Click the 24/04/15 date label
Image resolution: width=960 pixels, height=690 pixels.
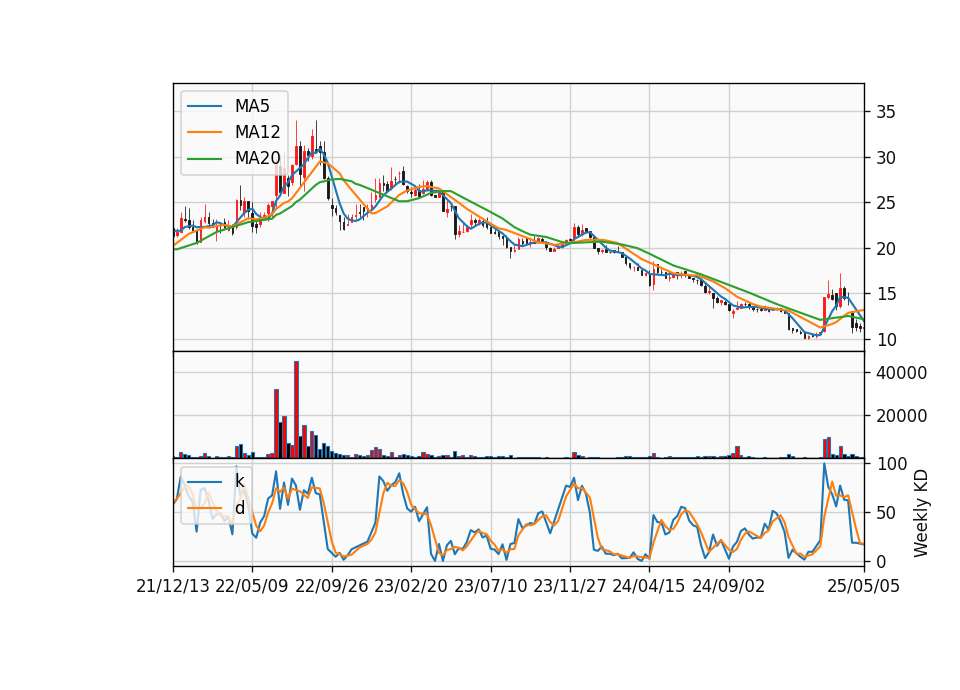(648, 586)
